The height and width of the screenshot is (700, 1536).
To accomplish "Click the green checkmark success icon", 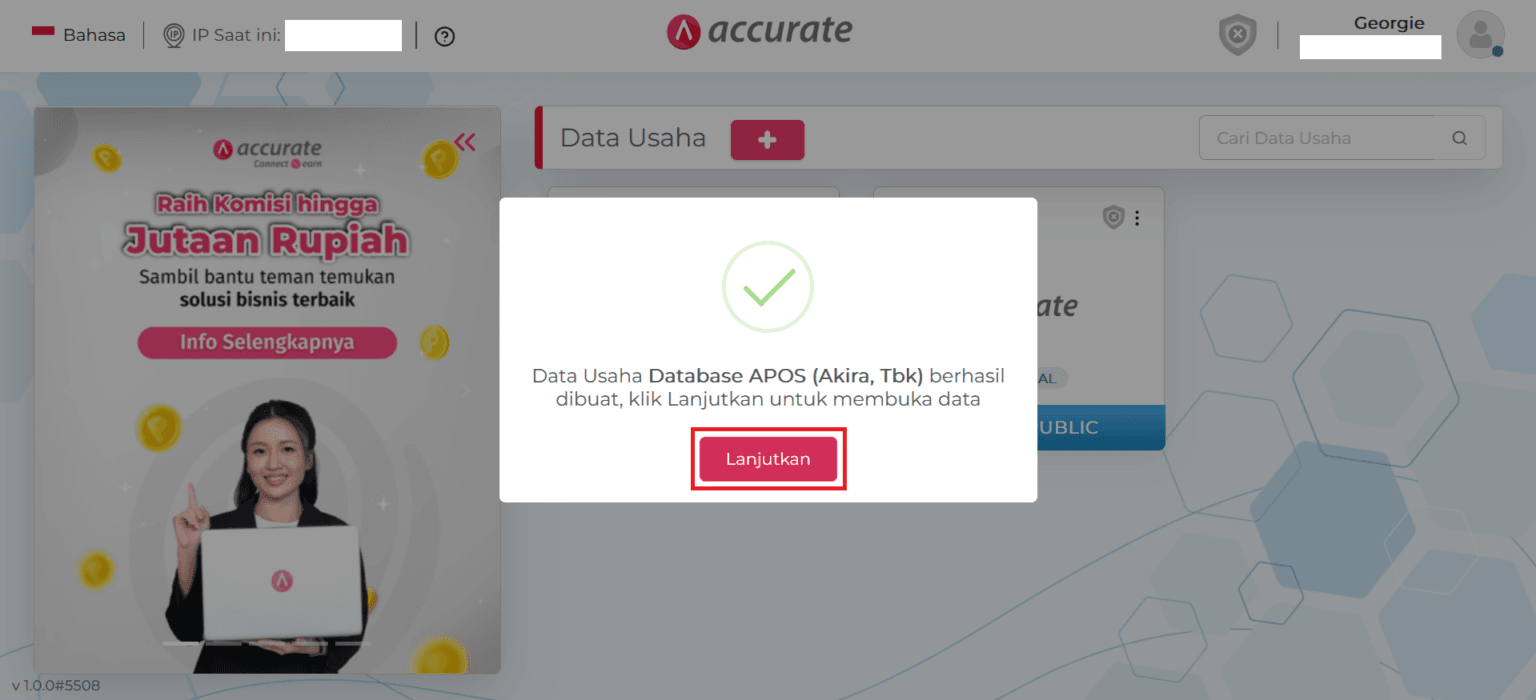I will click(768, 287).
